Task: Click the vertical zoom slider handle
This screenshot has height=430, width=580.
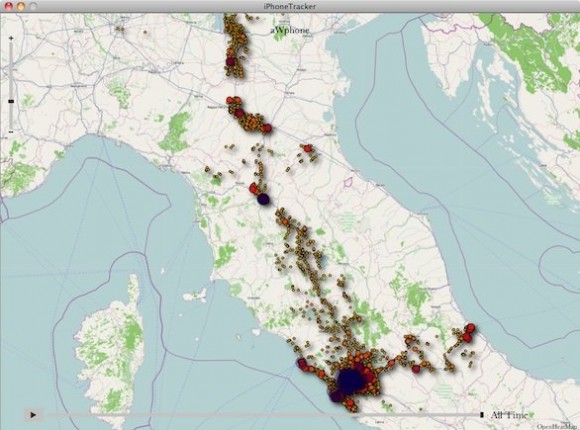Action: click(x=11, y=101)
